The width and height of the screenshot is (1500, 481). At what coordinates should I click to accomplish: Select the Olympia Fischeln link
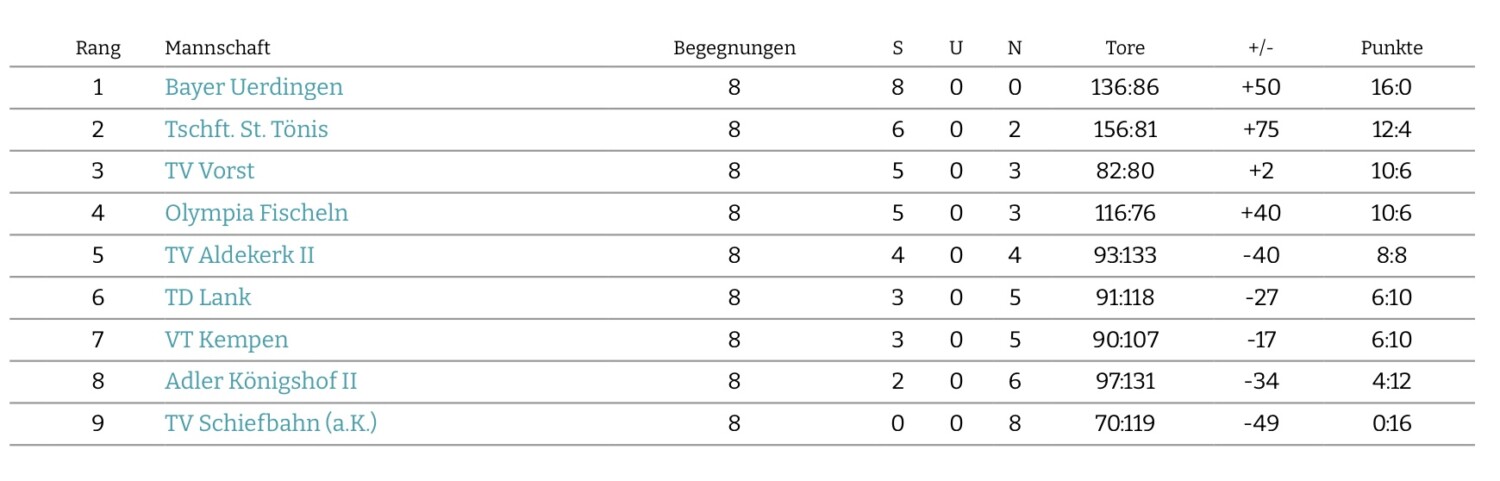[x=256, y=214]
